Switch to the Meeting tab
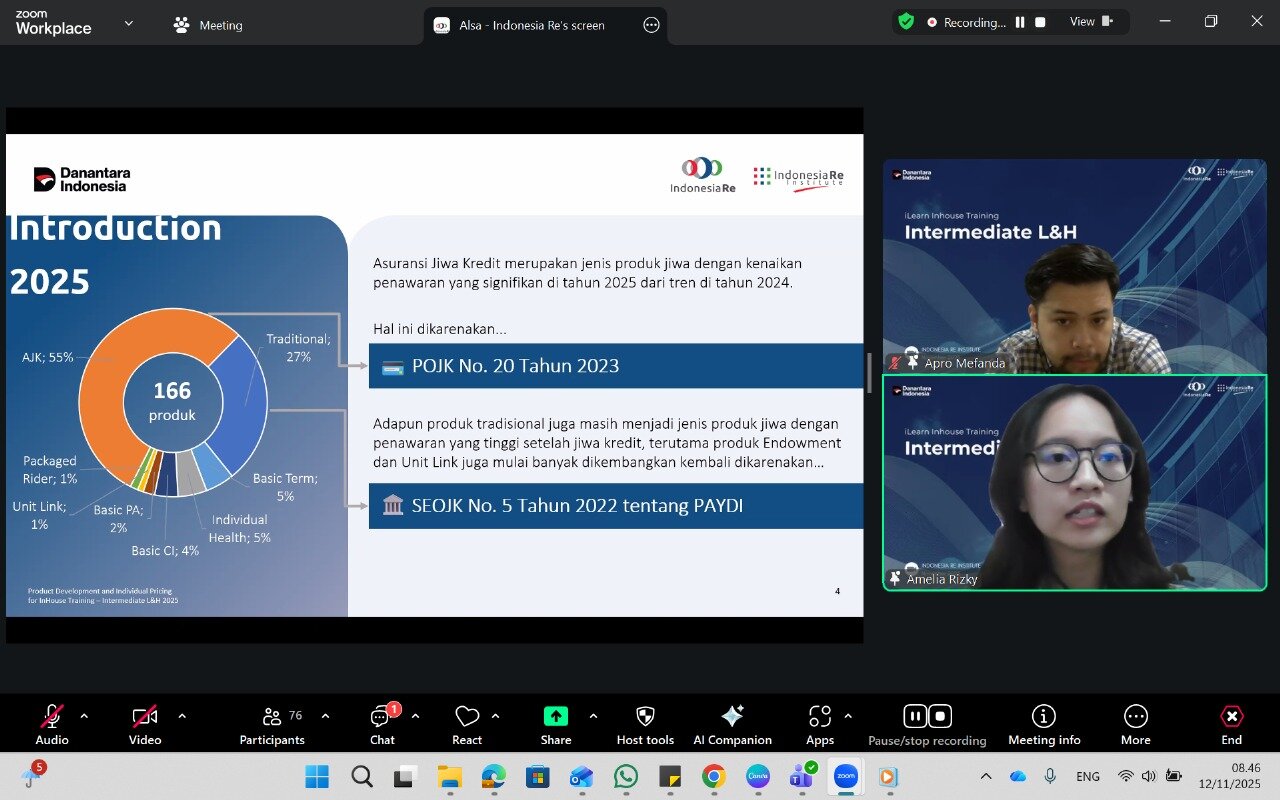 (x=208, y=25)
